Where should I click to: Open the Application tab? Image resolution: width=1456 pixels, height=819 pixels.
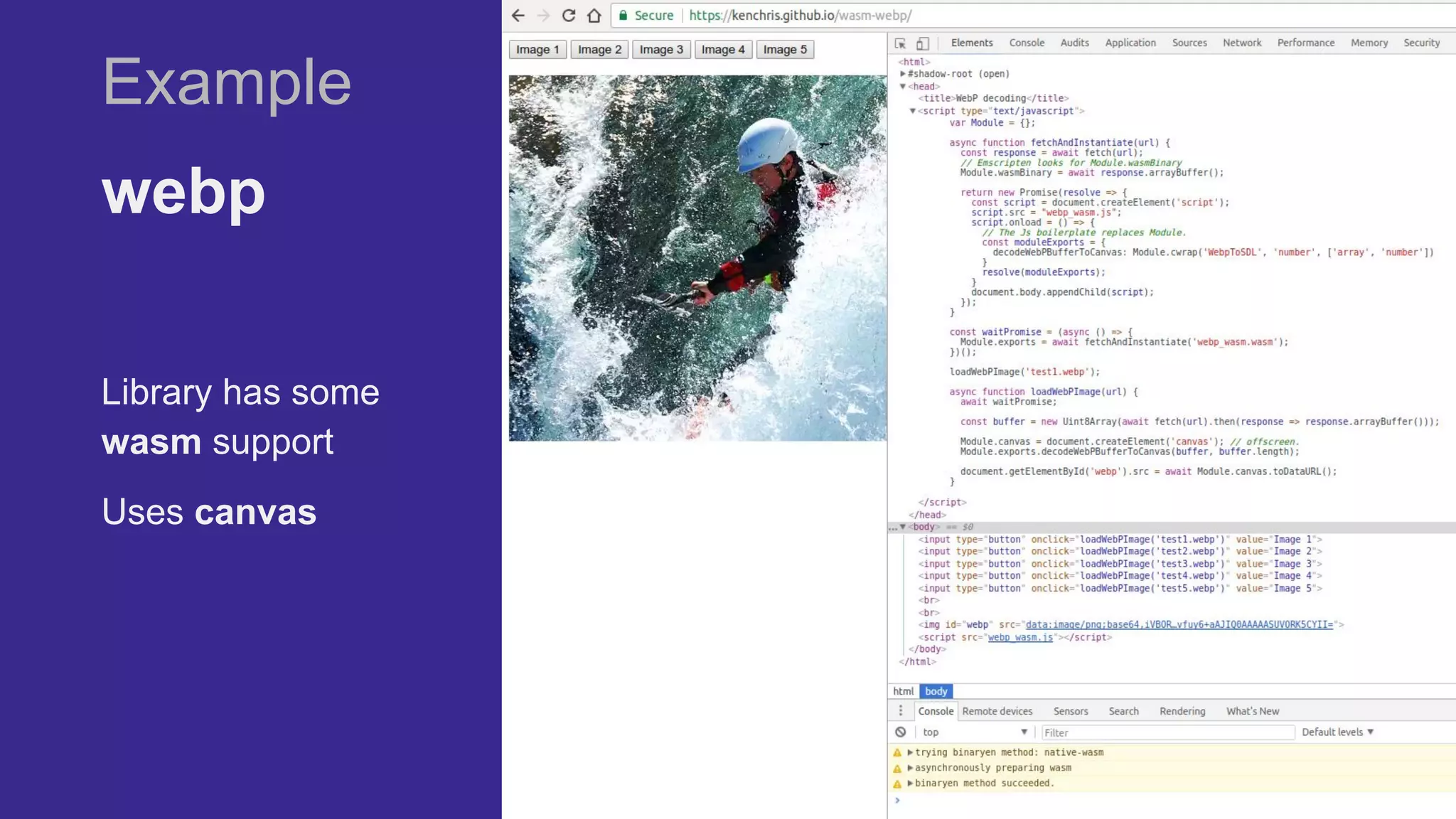1130,43
